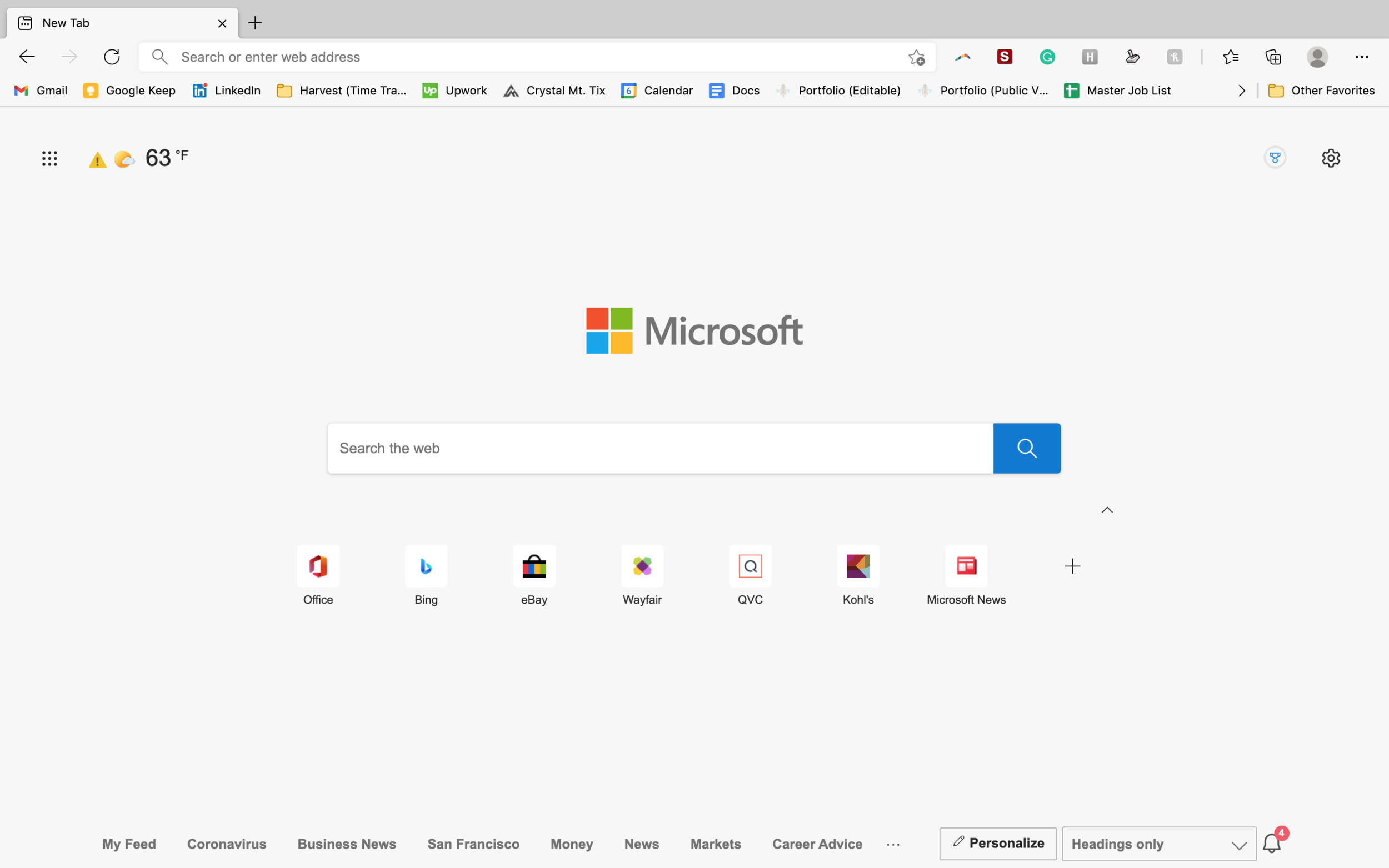Click the Microsoft logo
1389x868 pixels.
coord(694,330)
